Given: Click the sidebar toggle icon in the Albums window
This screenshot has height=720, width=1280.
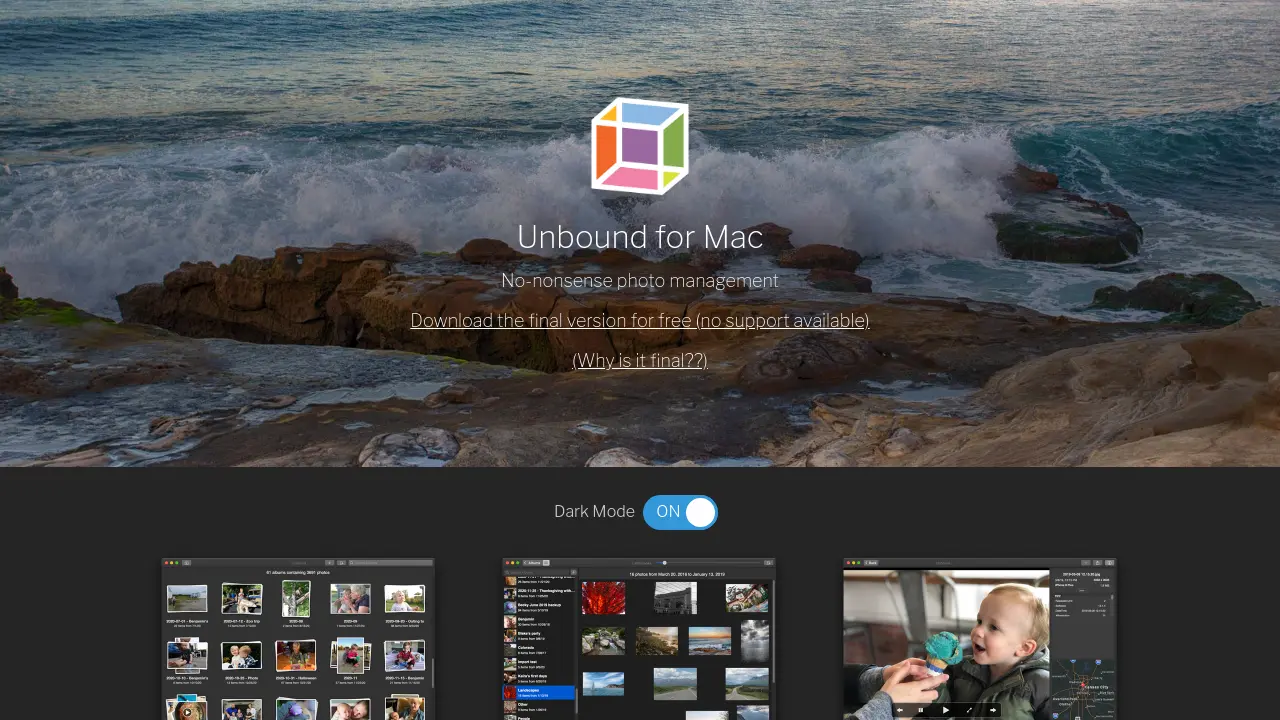Looking at the screenshot, I should tap(546, 563).
